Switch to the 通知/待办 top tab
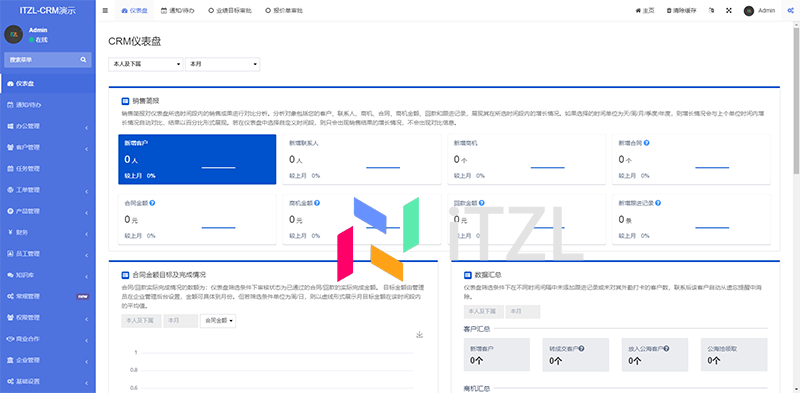Viewport: 800px width, 393px height. coord(178,11)
